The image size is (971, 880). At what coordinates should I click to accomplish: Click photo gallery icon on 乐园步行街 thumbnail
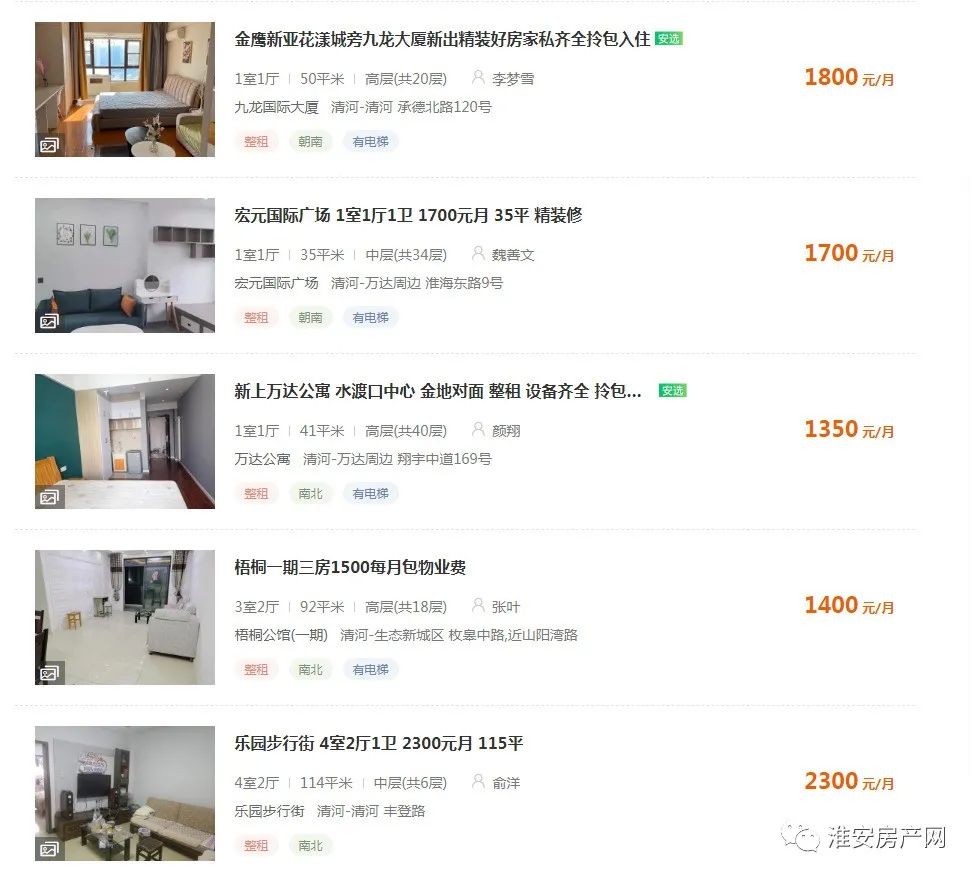(x=49, y=849)
